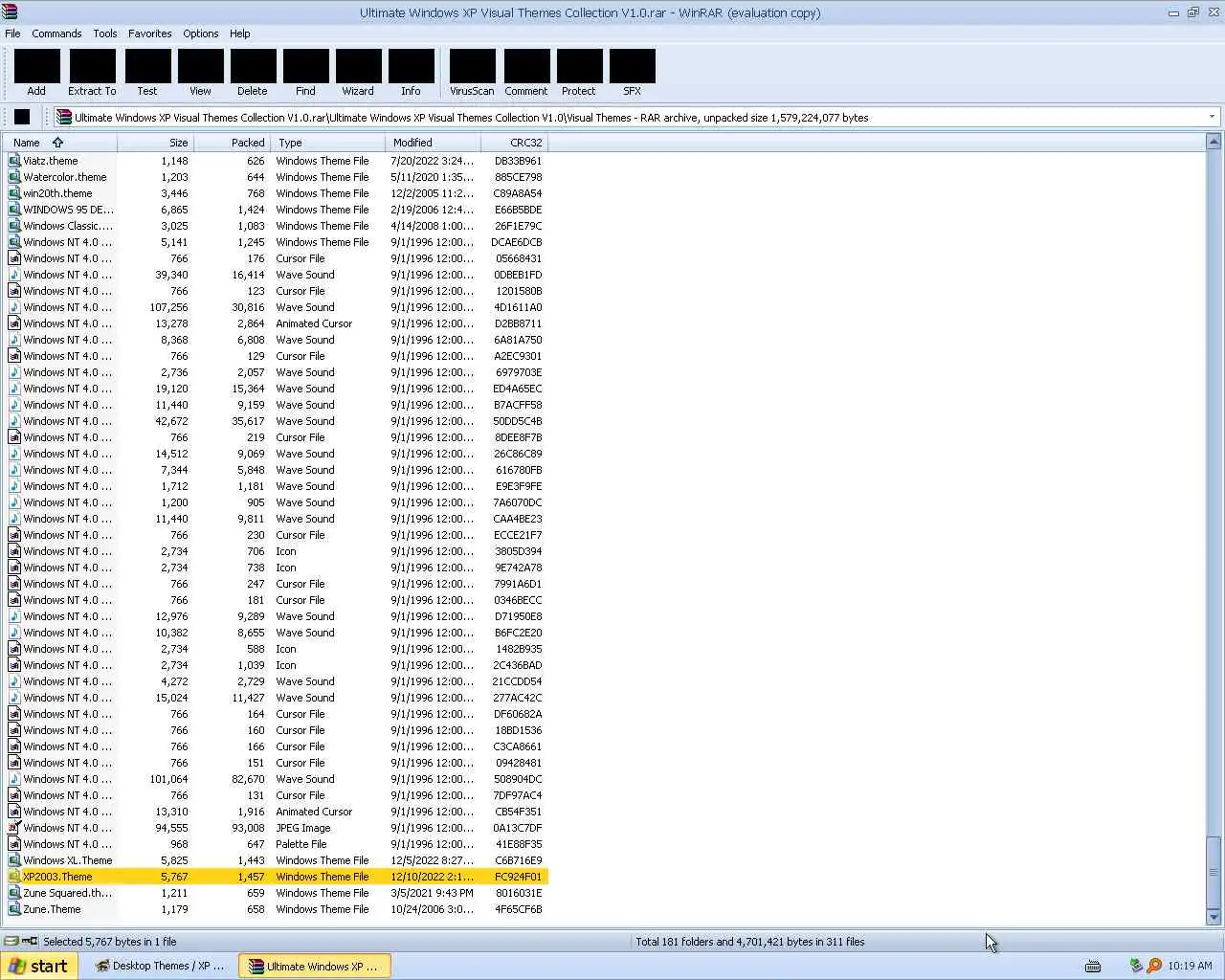Show archive Info

click(x=411, y=74)
